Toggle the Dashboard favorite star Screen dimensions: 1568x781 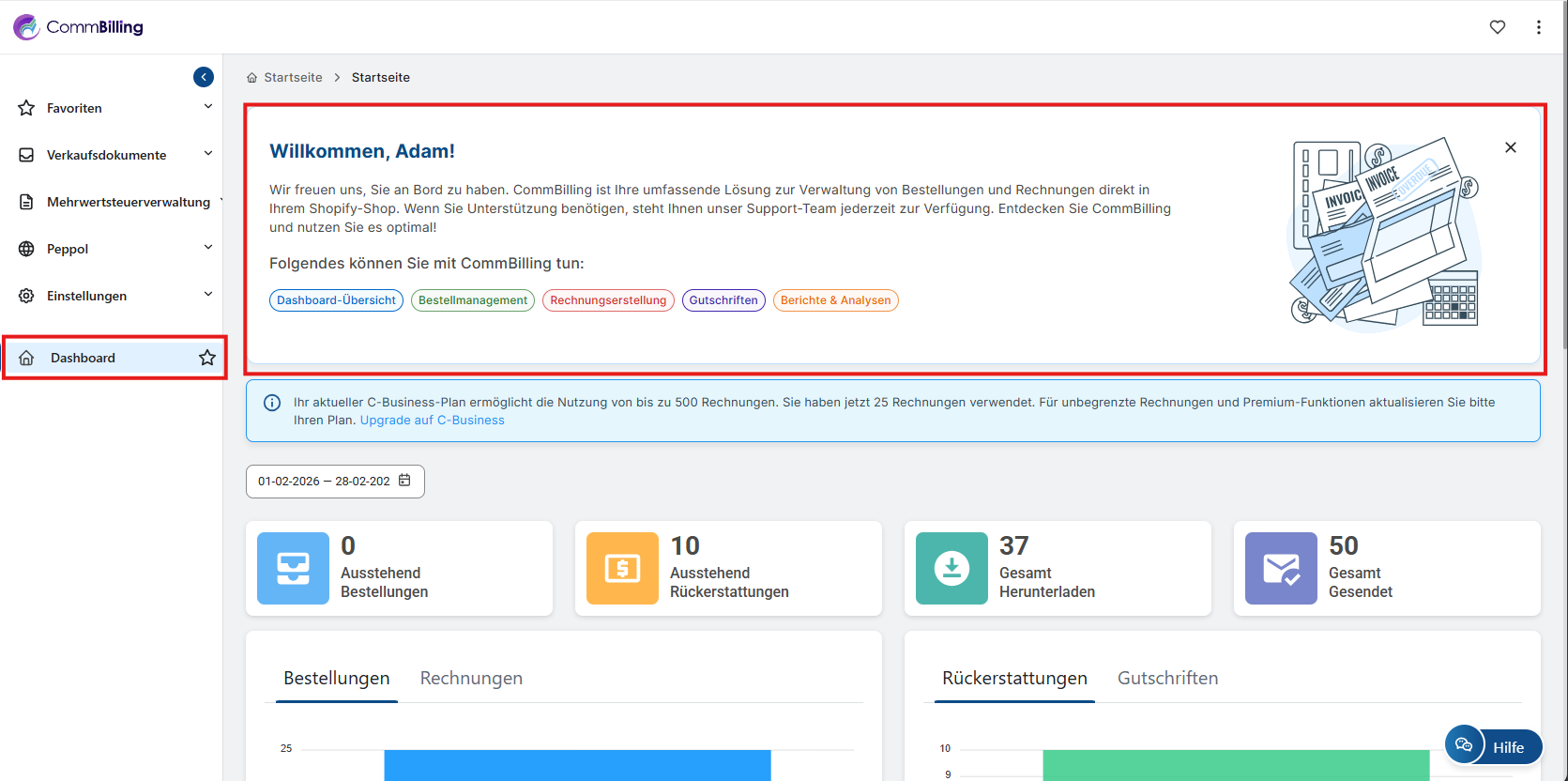click(x=207, y=358)
